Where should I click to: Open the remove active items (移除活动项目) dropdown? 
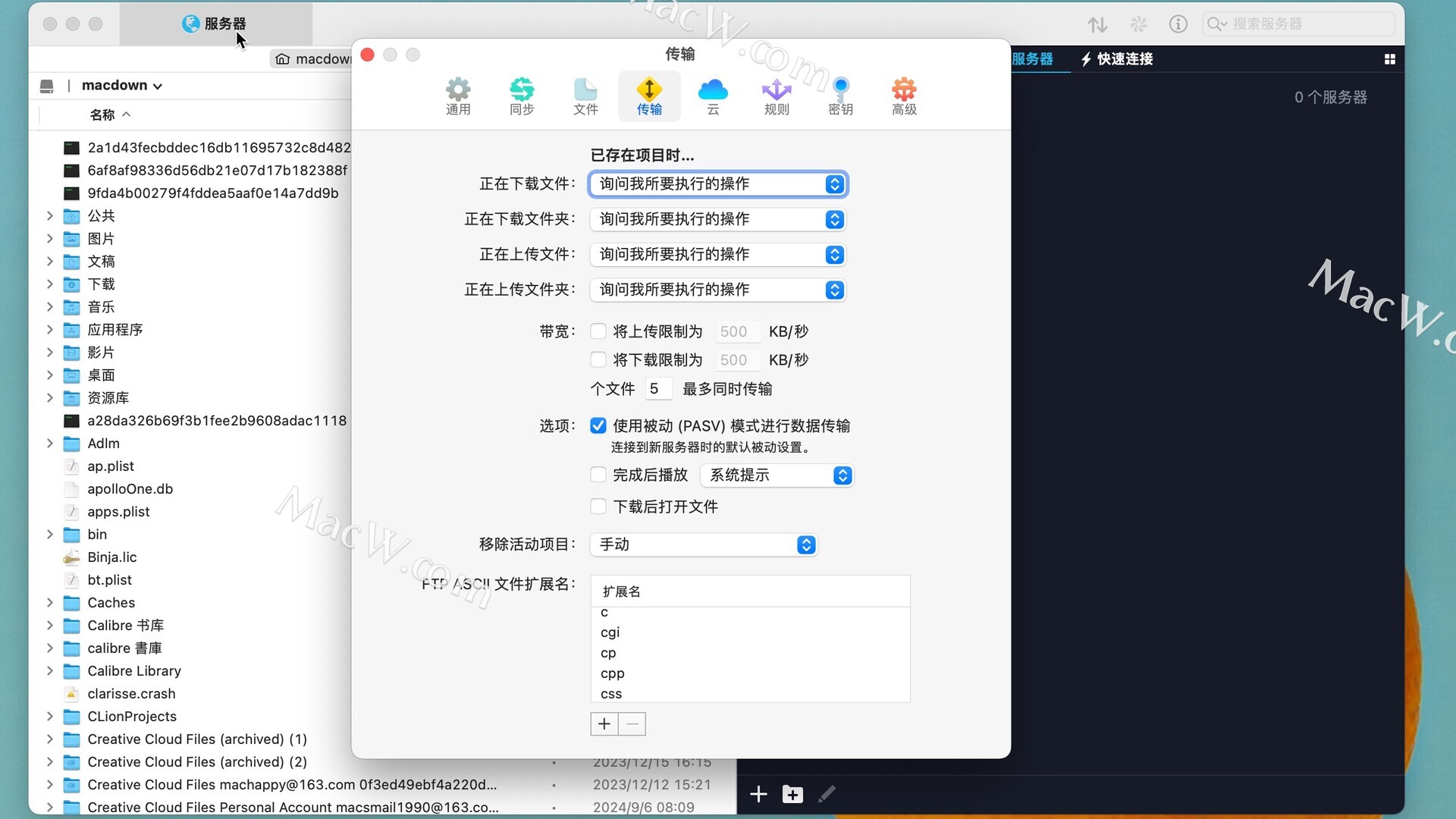[703, 544]
